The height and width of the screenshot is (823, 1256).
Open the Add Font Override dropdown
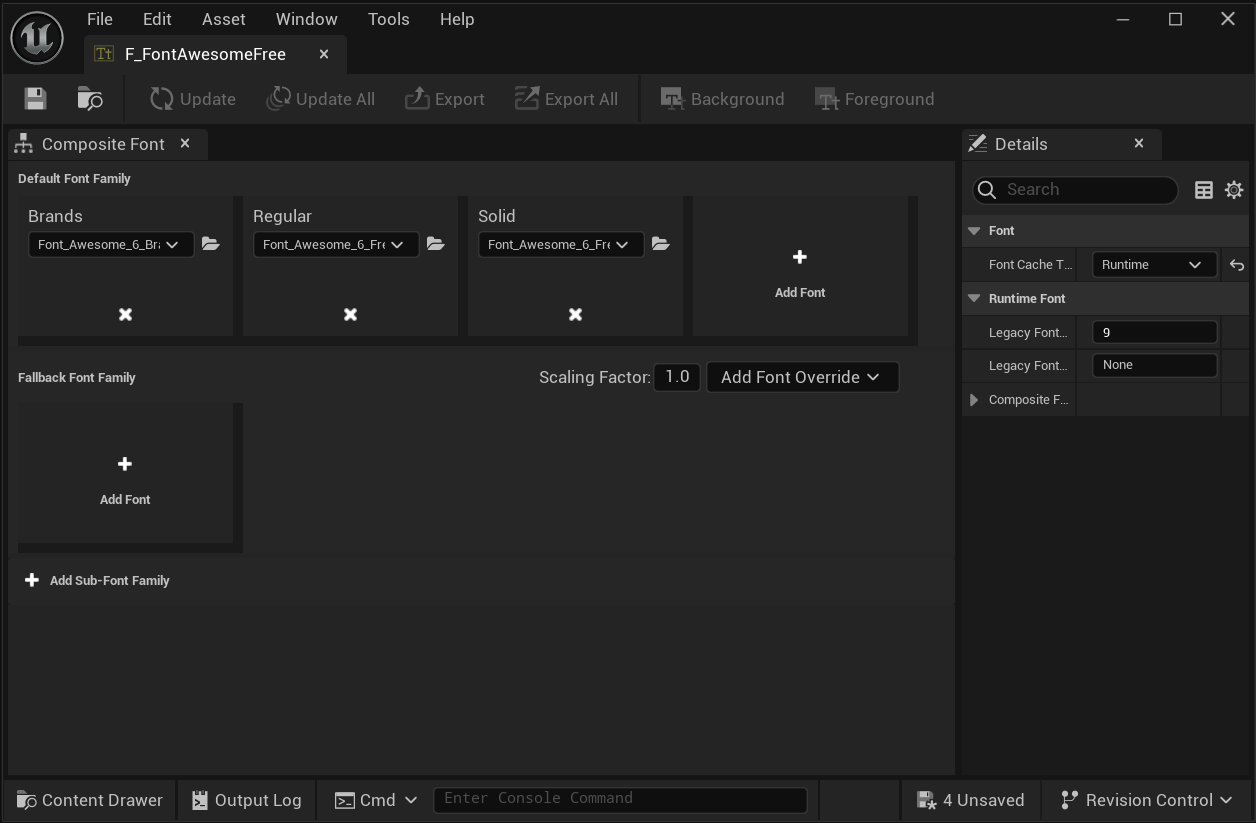pyautogui.click(x=802, y=377)
